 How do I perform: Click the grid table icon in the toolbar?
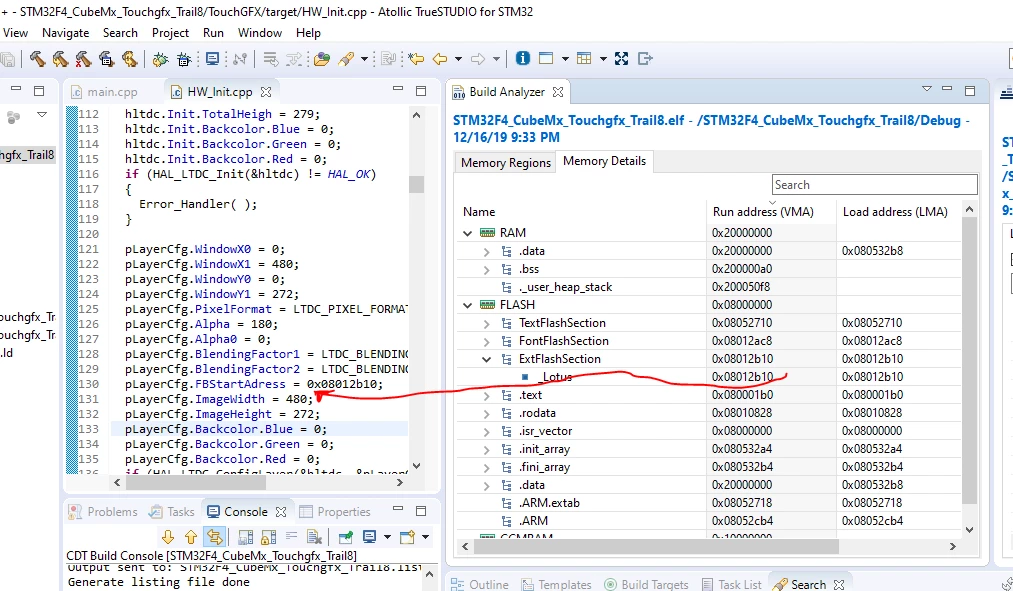pos(584,59)
